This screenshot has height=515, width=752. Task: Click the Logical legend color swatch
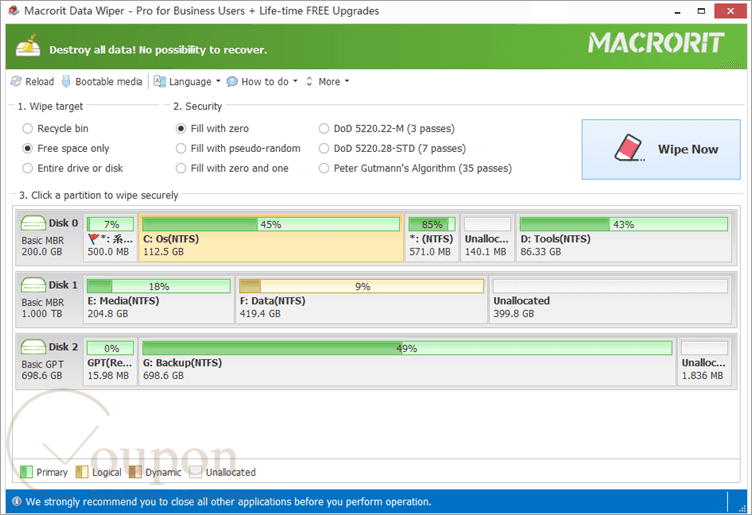[82, 472]
